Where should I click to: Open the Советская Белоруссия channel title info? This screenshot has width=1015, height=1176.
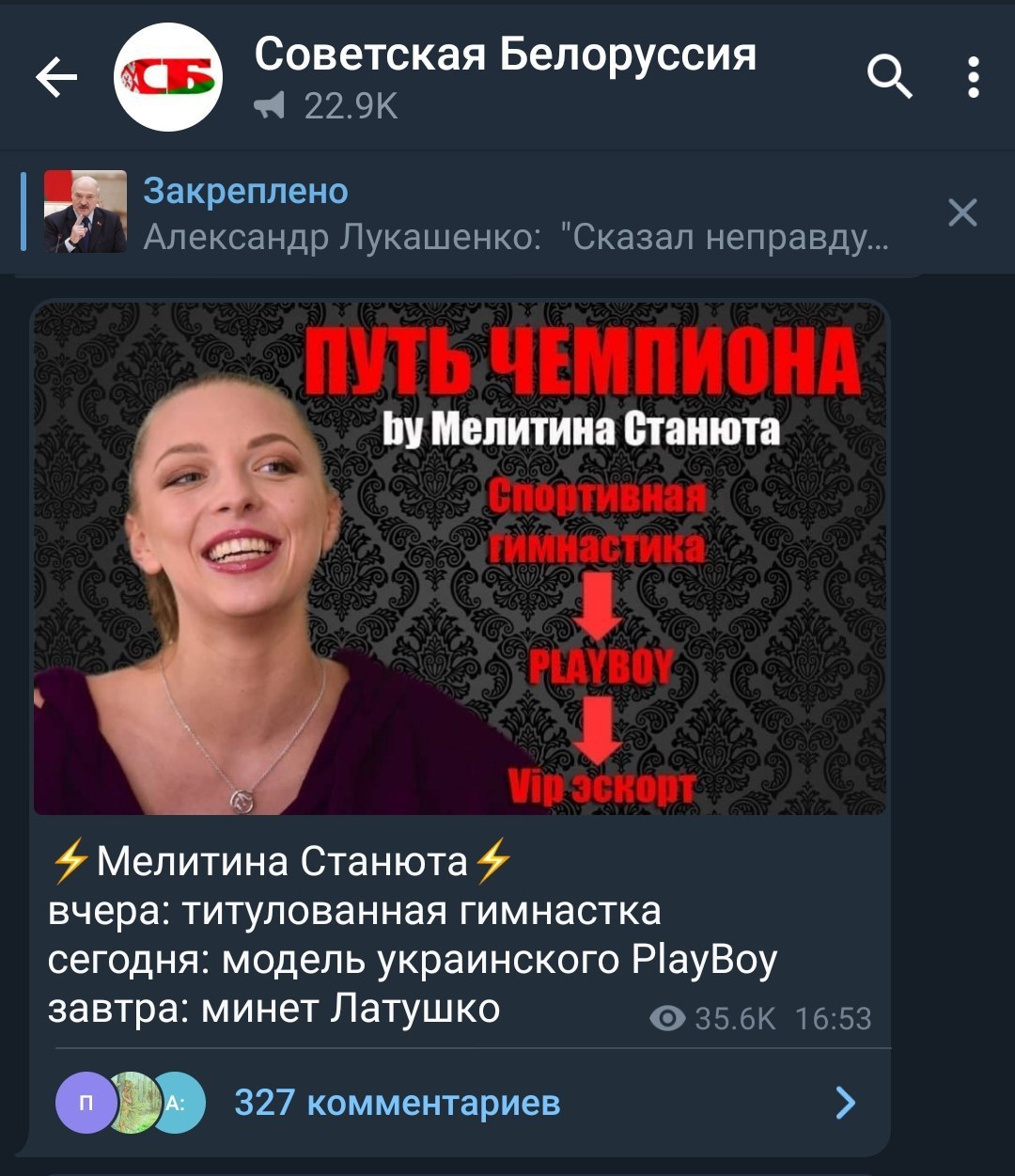(505, 55)
